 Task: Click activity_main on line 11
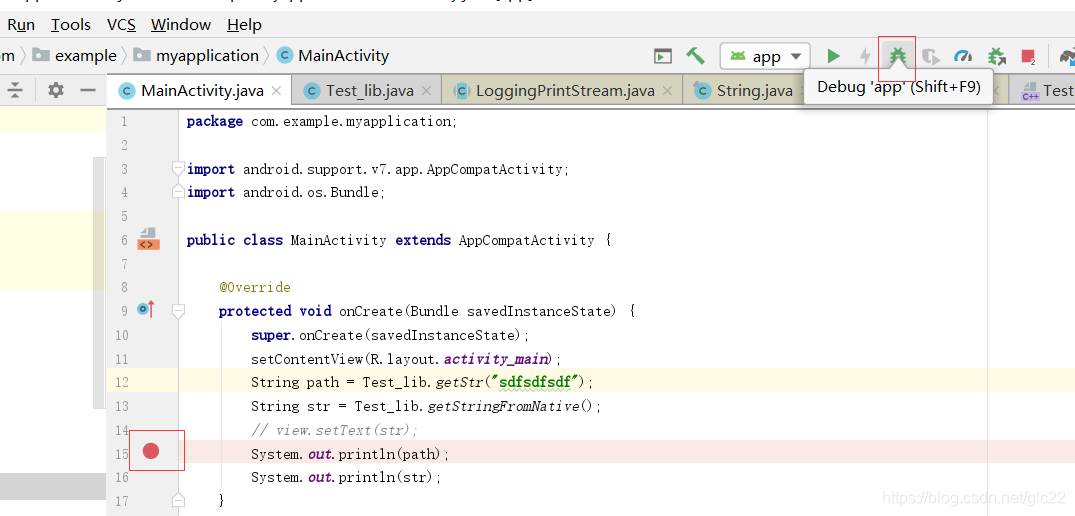point(497,358)
